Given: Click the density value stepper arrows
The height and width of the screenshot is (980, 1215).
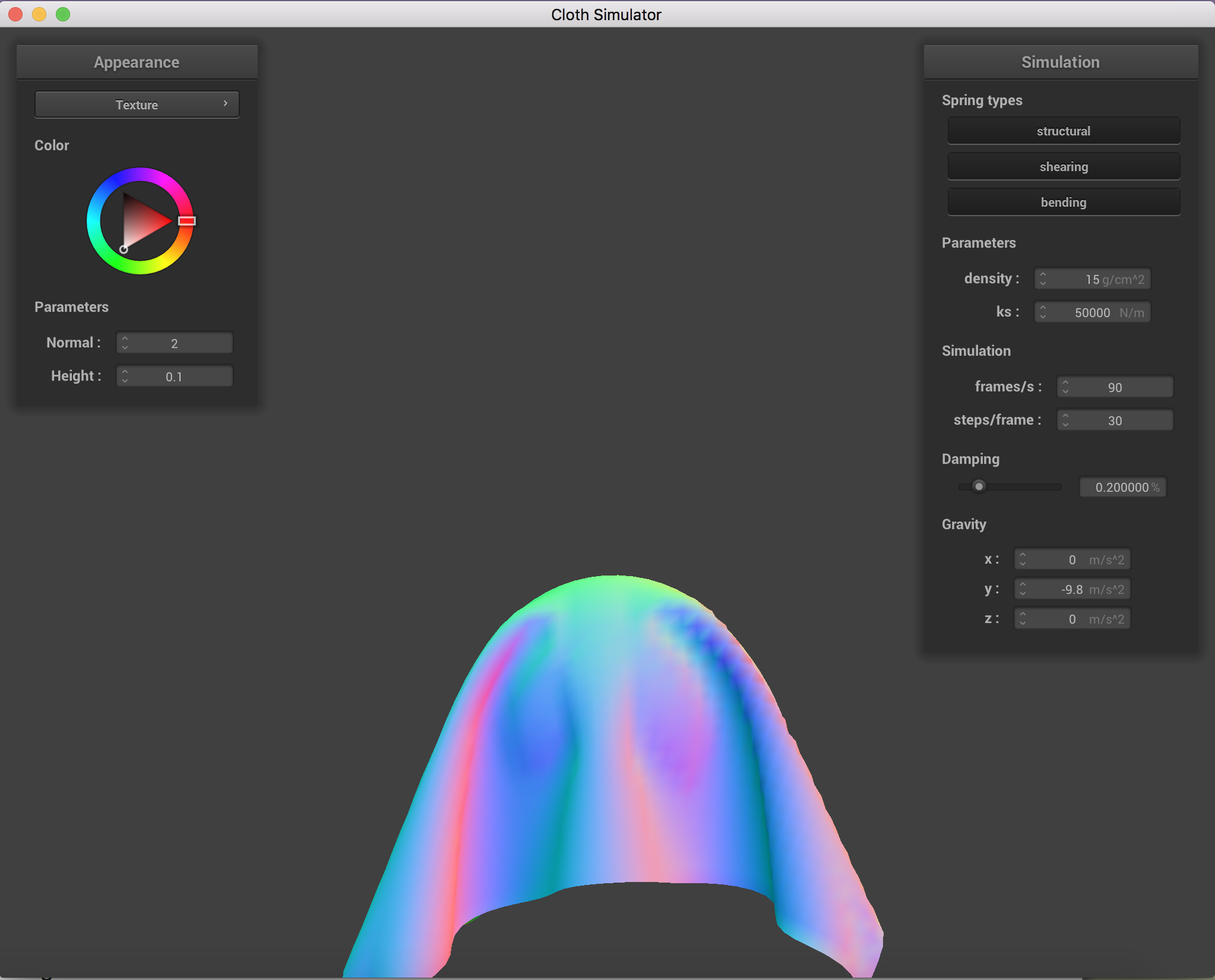Looking at the screenshot, I should pos(1043,279).
